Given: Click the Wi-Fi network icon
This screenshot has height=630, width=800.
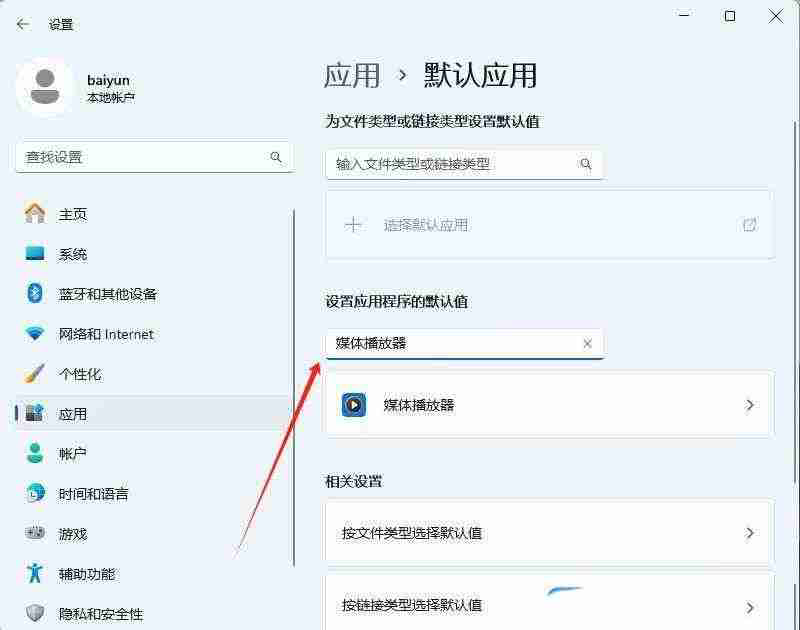Looking at the screenshot, I should (35, 334).
